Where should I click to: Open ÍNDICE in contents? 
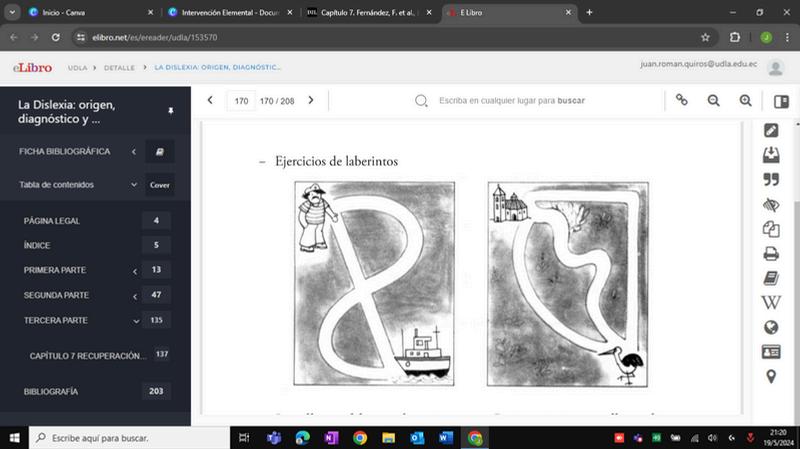[x=37, y=245]
